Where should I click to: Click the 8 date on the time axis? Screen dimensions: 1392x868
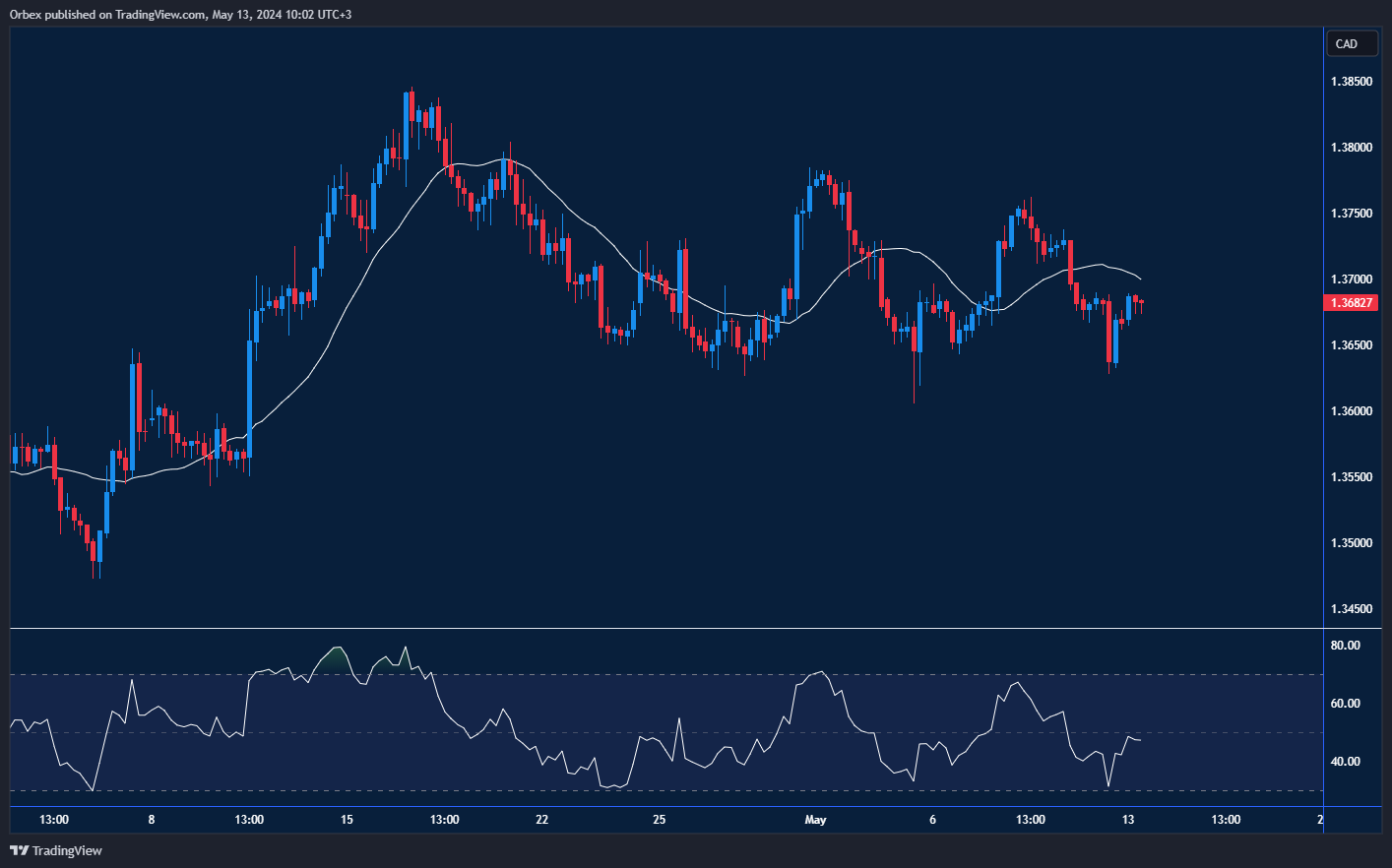click(x=151, y=820)
